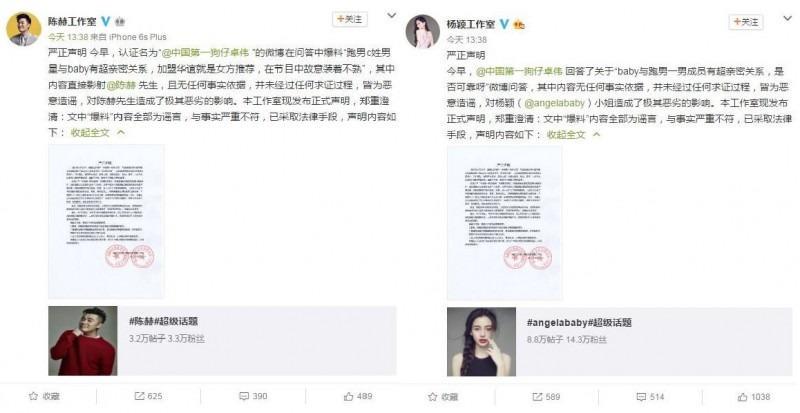Click the 陈赫工作室 profile avatar
This screenshot has height=413, width=800.
[x=23, y=29]
